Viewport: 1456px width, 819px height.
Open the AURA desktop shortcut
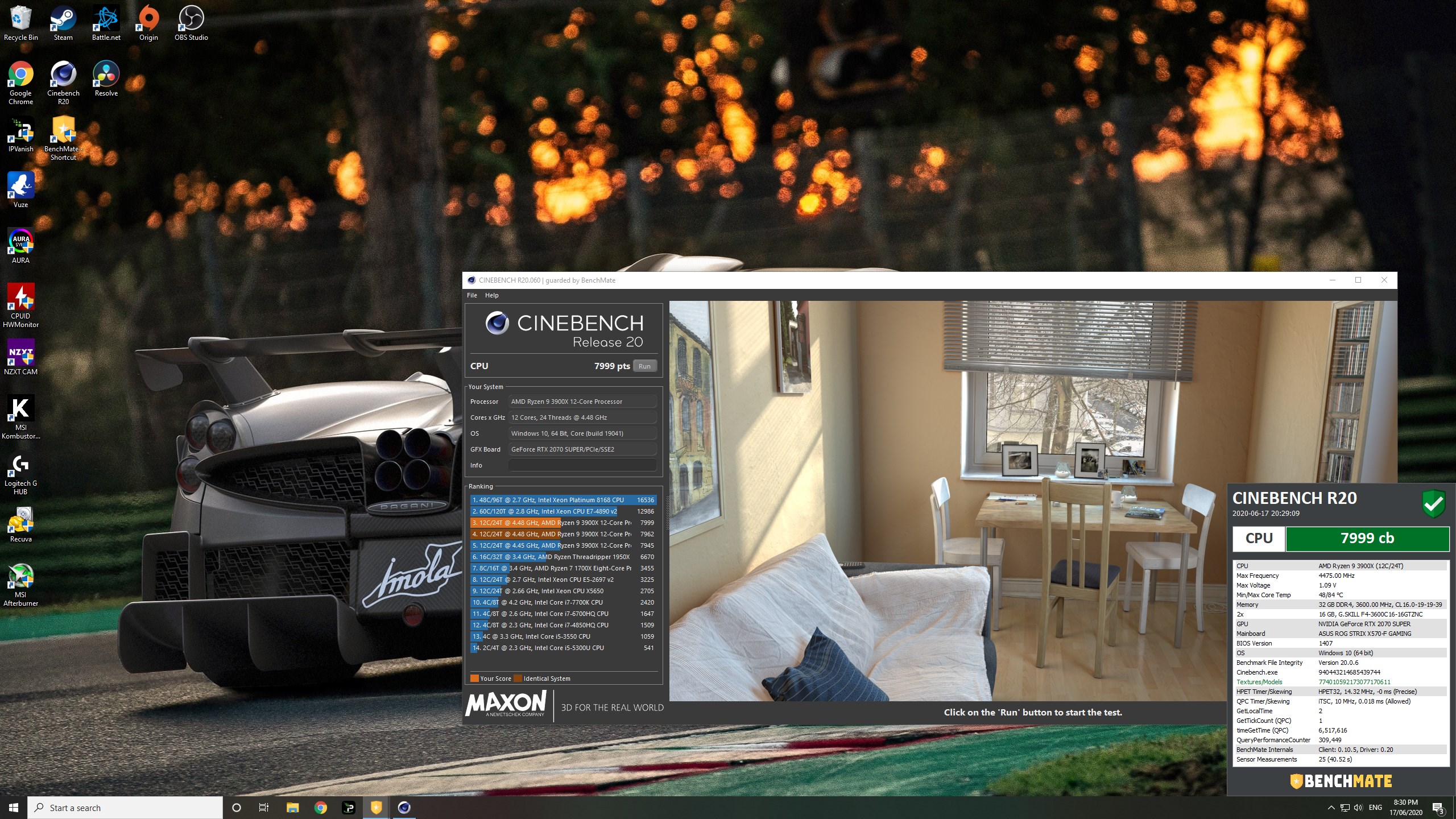[20, 246]
